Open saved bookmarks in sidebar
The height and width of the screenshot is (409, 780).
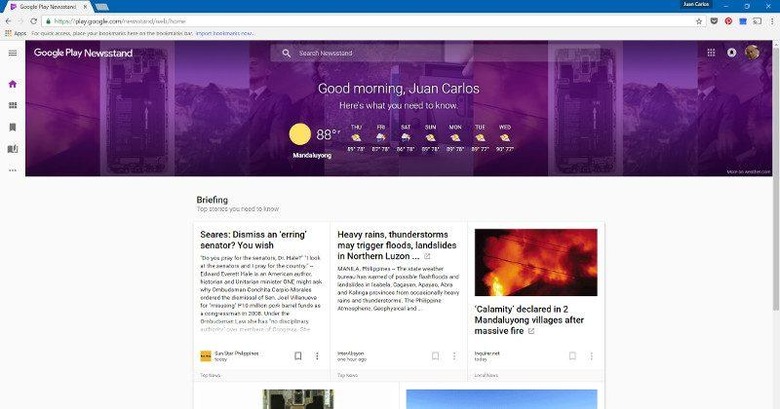coord(13,127)
